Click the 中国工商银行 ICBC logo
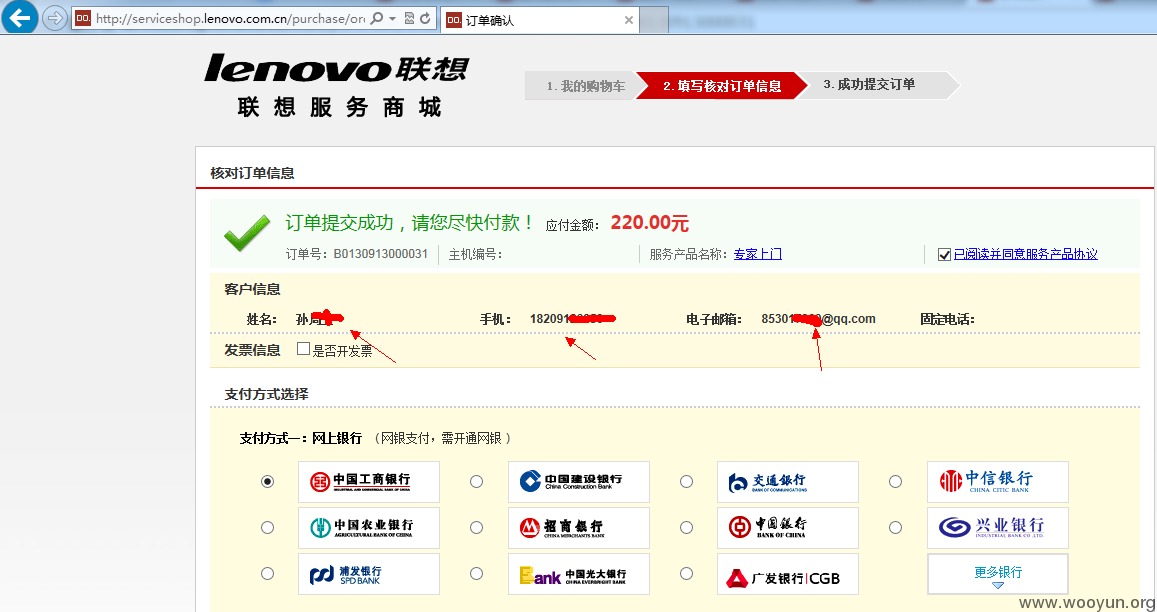 click(x=369, y=482)
